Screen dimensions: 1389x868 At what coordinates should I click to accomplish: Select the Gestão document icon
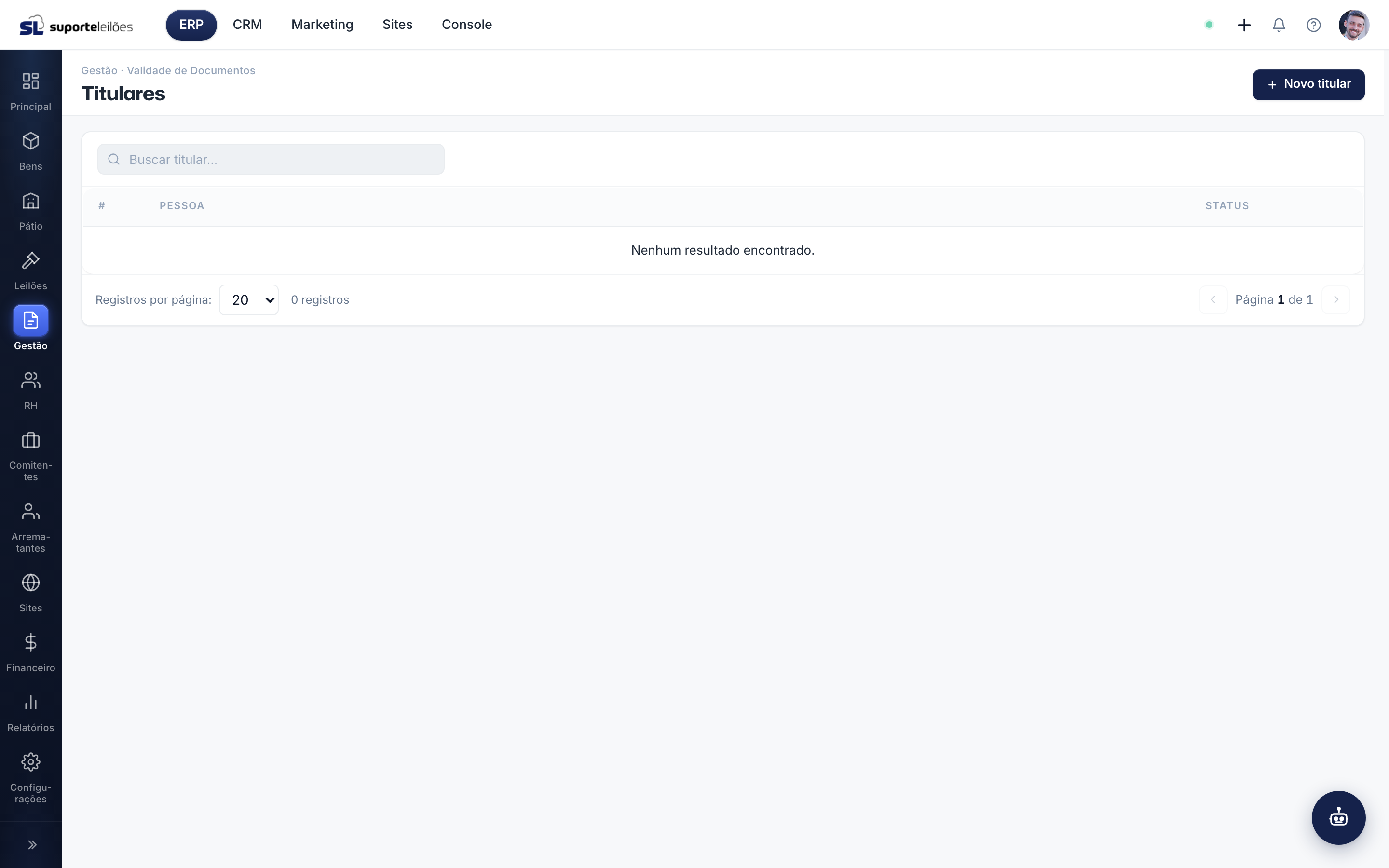(30, 320)
